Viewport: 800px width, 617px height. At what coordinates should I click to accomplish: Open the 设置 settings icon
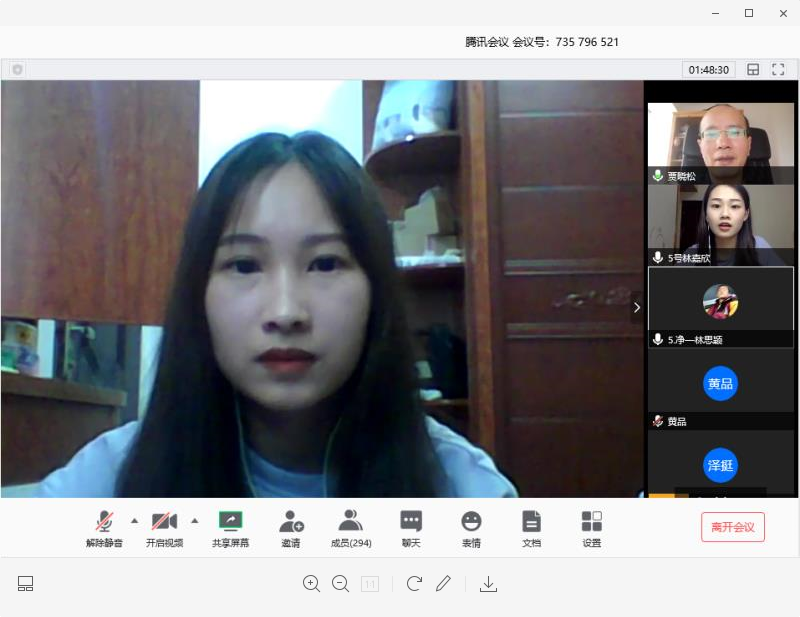(x=592, y=527)
